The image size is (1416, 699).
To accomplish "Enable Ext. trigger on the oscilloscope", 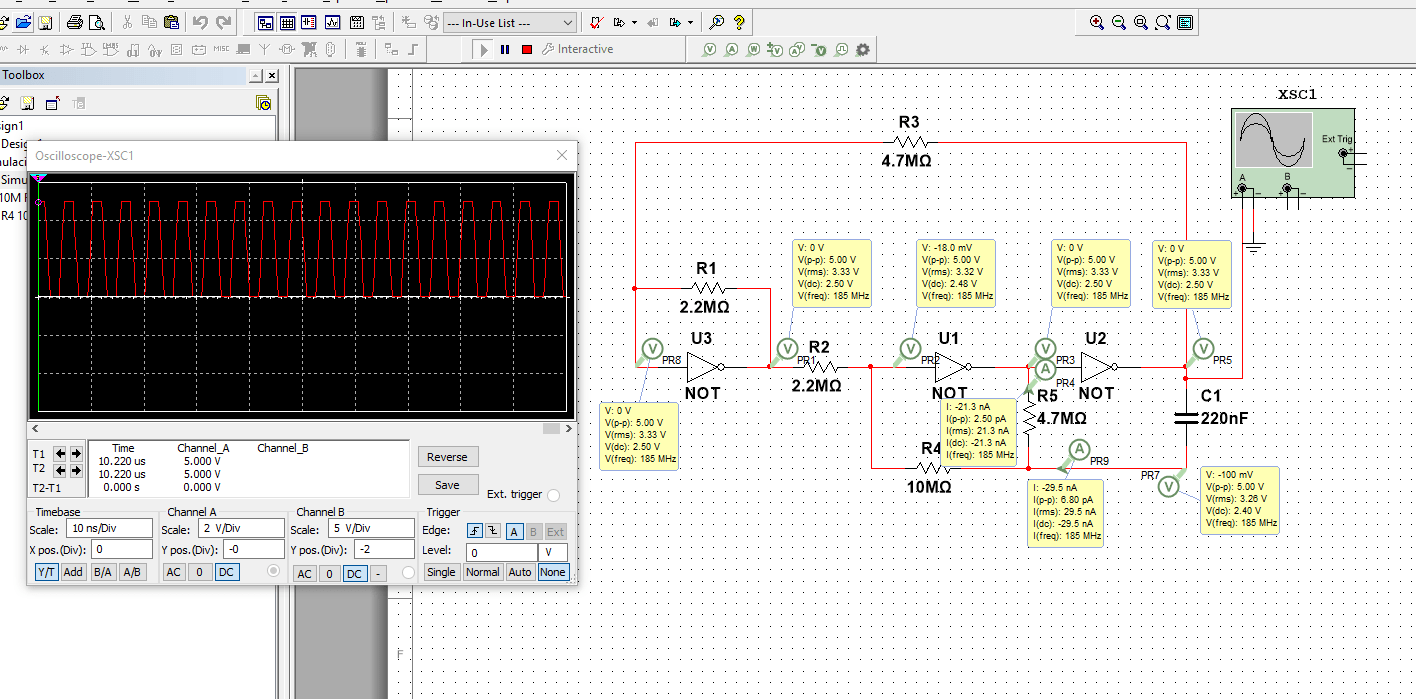I will pos(557,494).
